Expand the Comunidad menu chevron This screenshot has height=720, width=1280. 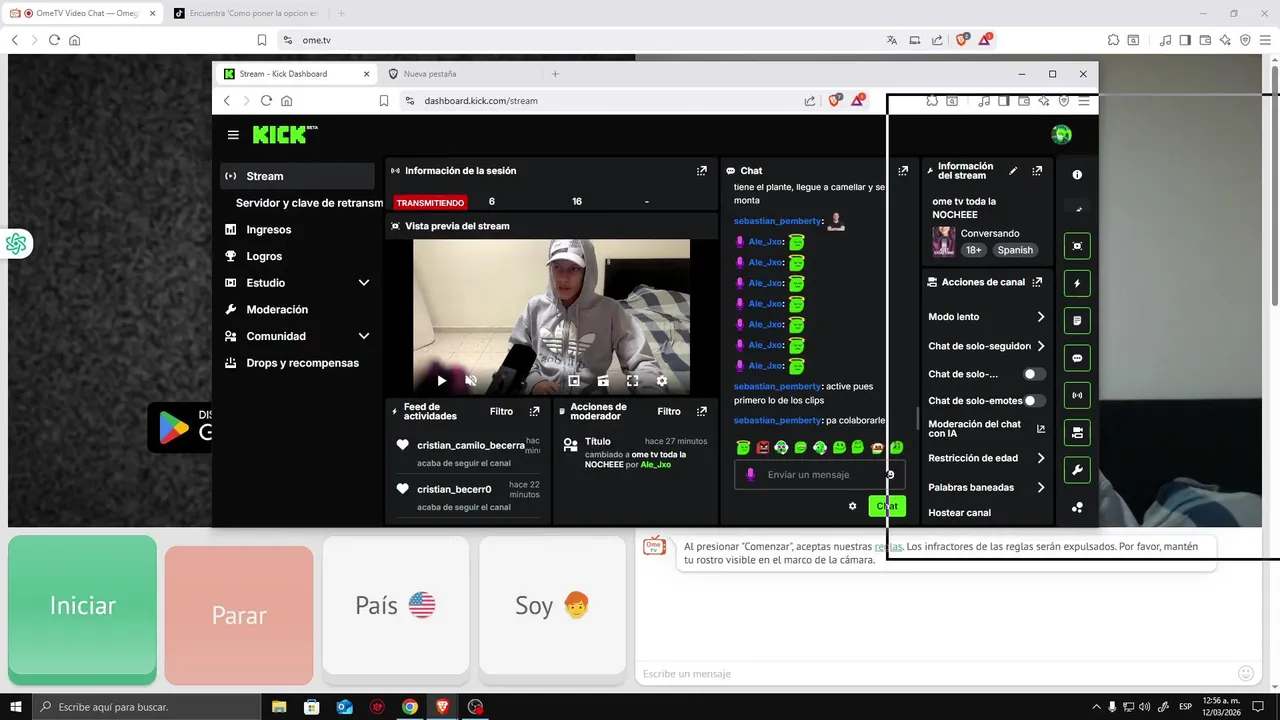click(x=364, y=336)
